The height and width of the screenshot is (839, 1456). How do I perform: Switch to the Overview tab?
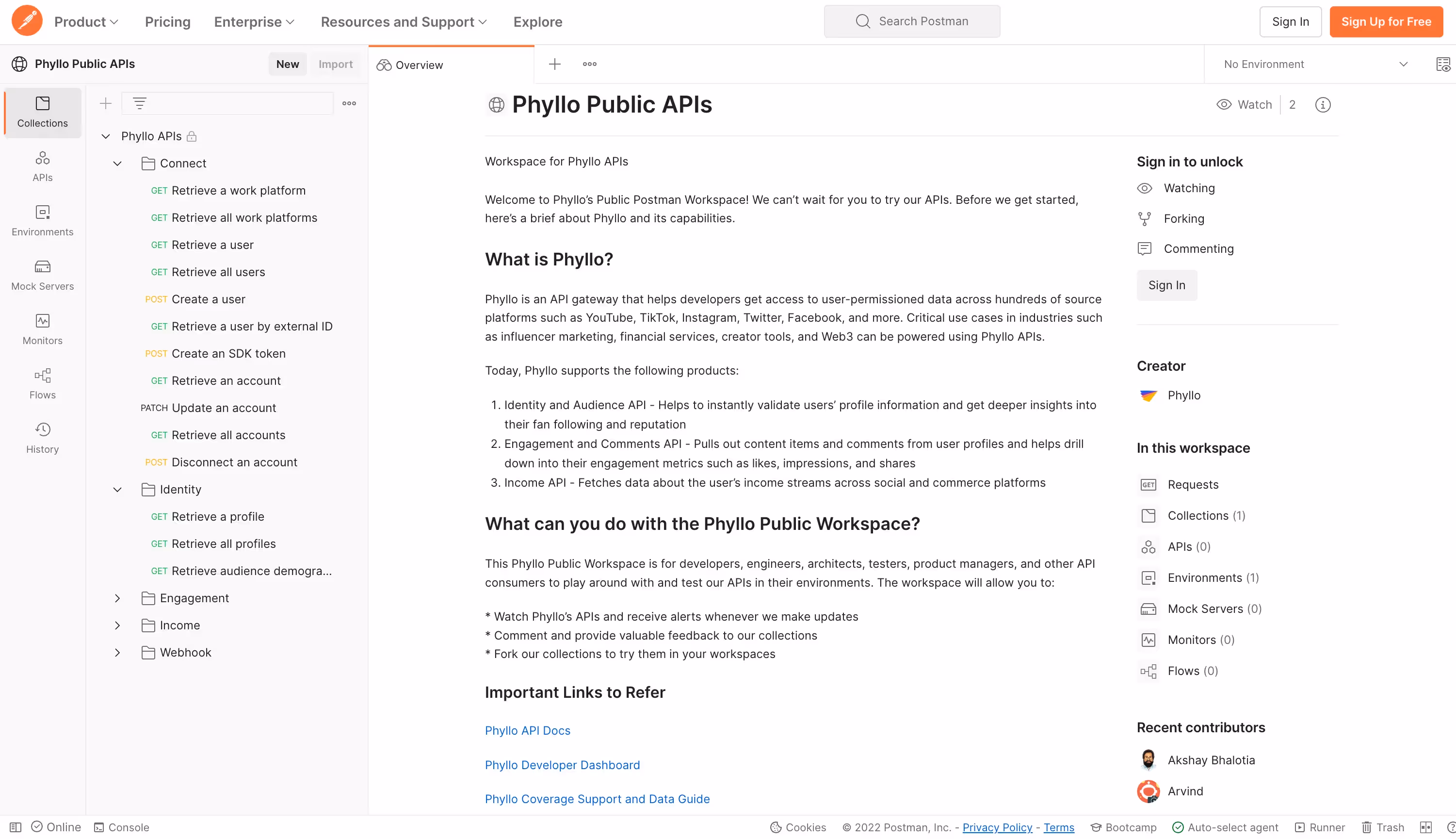[418, 64]
